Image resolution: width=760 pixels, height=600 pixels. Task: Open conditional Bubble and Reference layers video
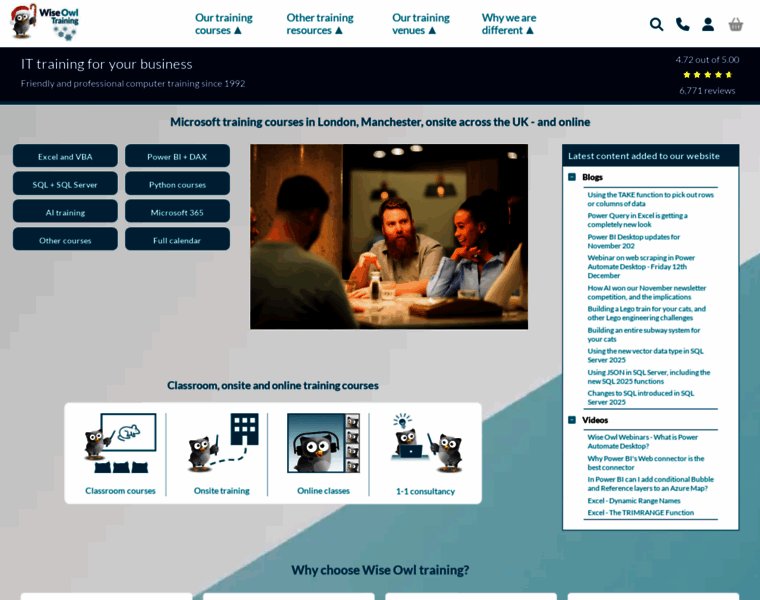pyautogui.click(x=650, y=484)
